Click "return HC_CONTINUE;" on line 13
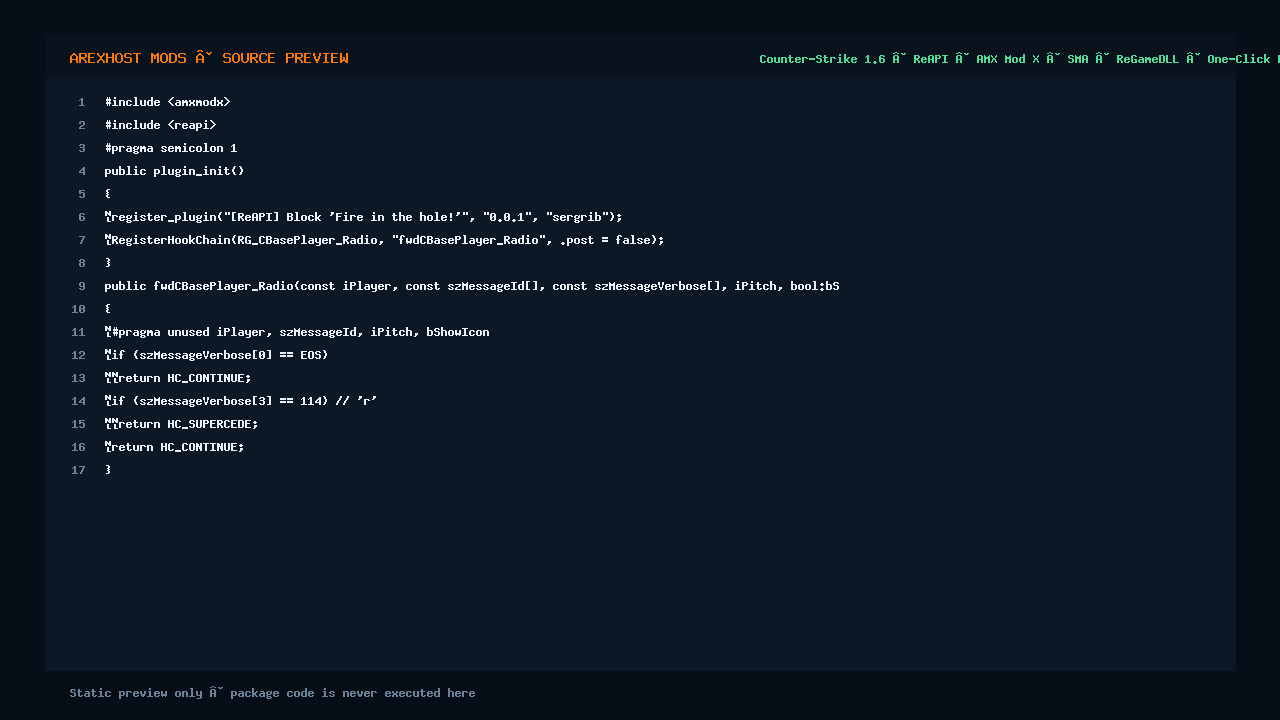Screen dimensions: 1280x720 pyautogui.click(x=178, y=378)
